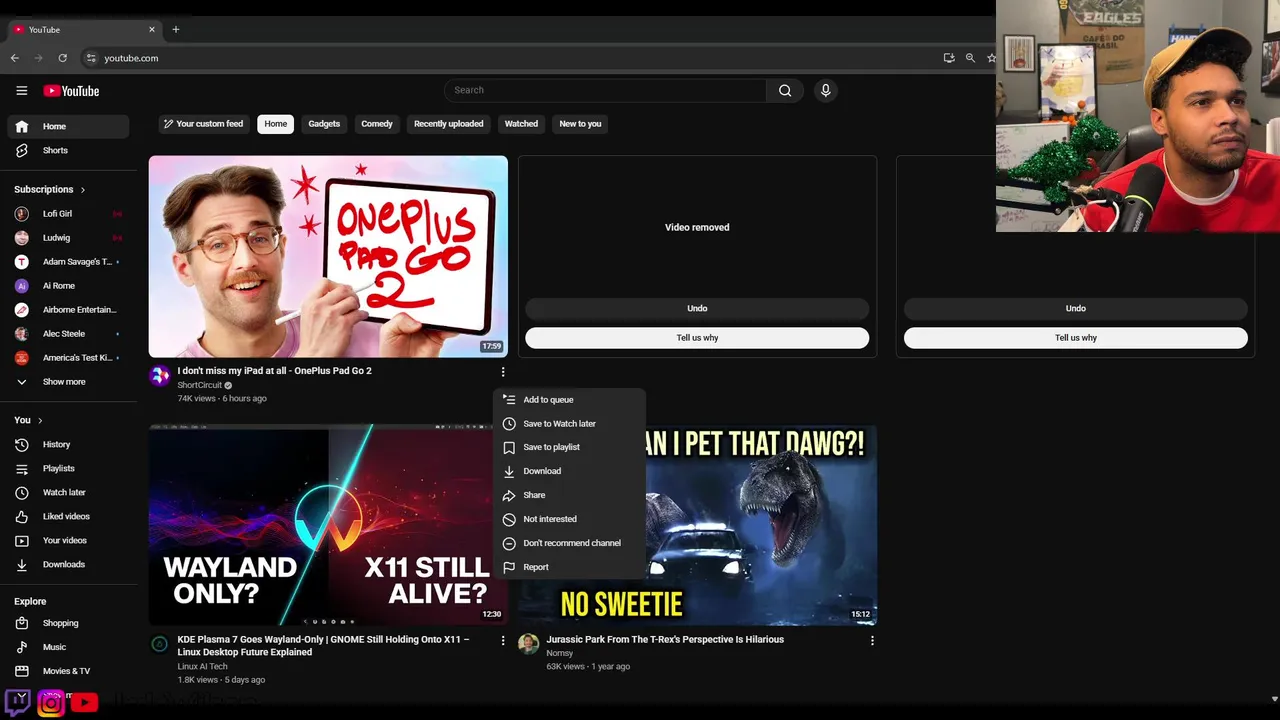Screen dimensions: 1280x720
Task: Select Don't recommend channel in menu
Action: (569, 543)
